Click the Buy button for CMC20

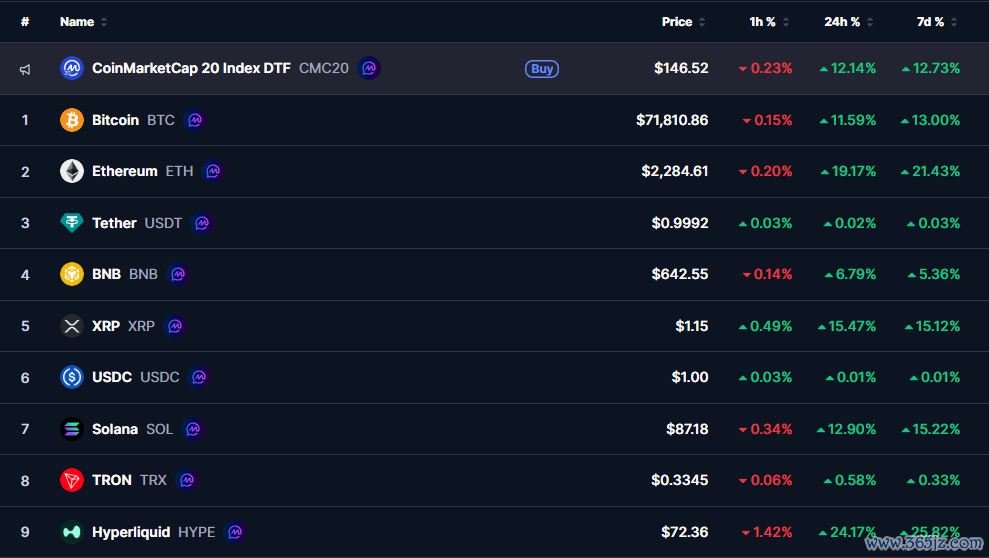point(542,69)
